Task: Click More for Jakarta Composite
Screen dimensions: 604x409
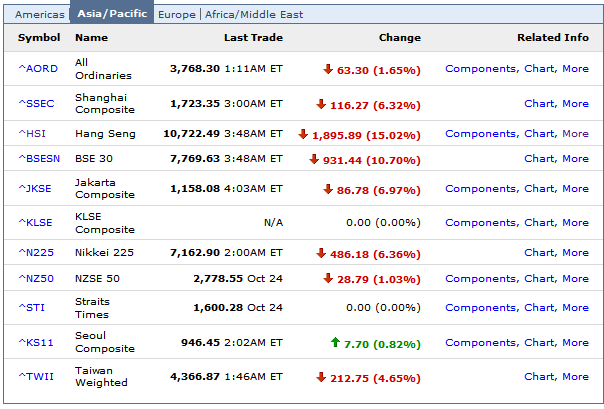Action: pos(575,189)
